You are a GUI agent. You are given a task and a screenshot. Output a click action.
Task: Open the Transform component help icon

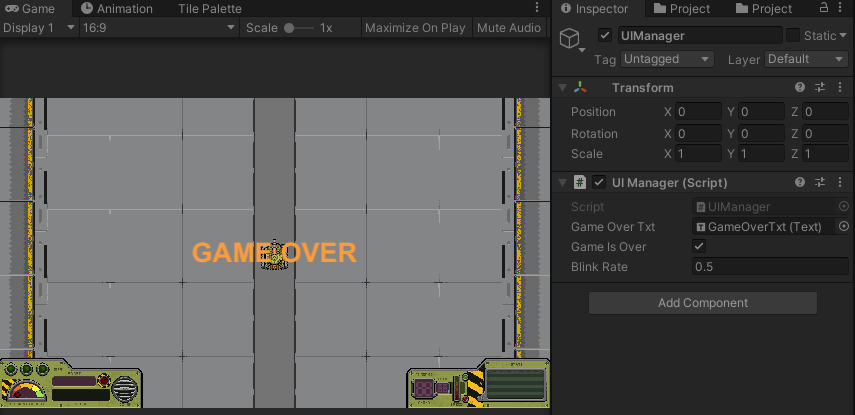[800, 87]
